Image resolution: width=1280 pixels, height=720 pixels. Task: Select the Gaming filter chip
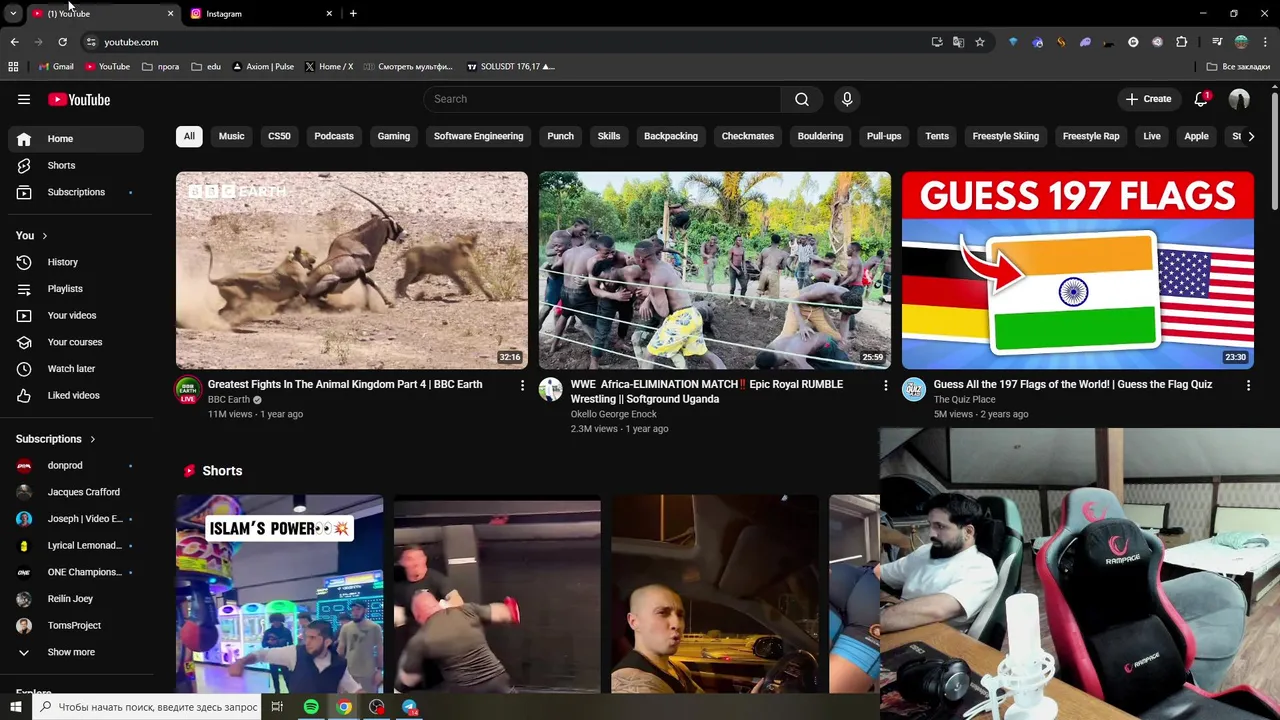click(394, 136)
